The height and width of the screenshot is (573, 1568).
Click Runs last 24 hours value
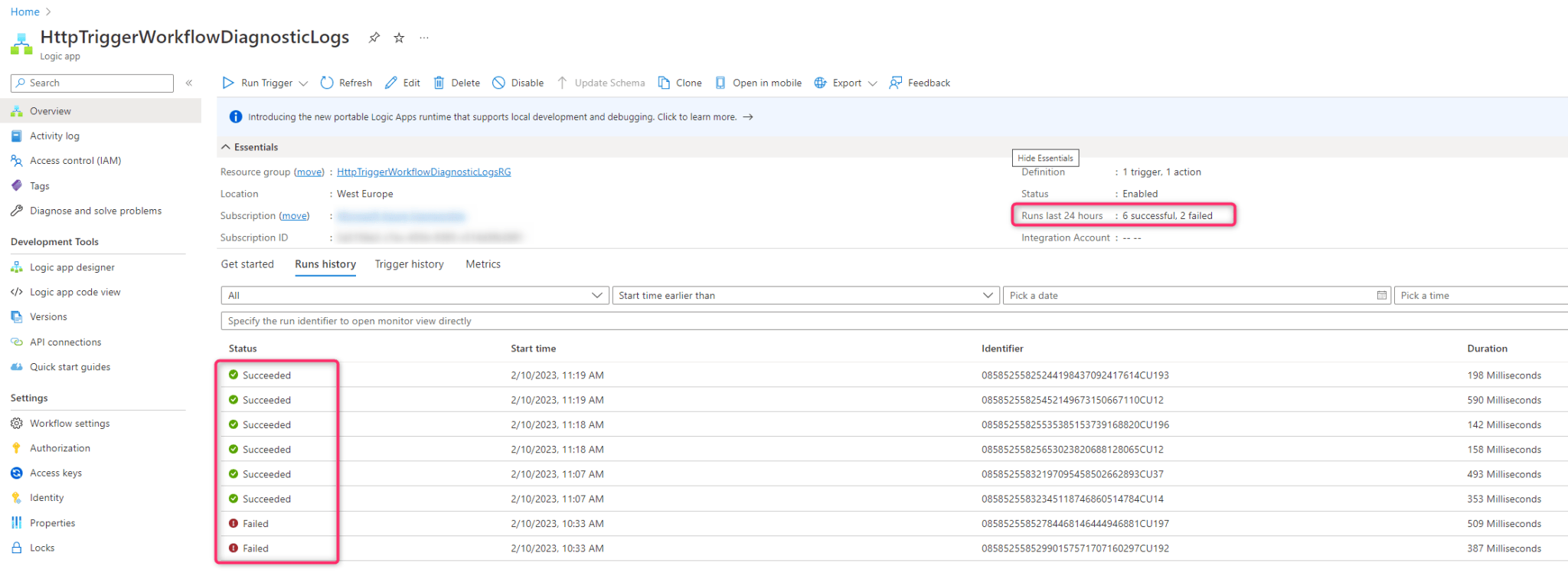(1168, 215)
